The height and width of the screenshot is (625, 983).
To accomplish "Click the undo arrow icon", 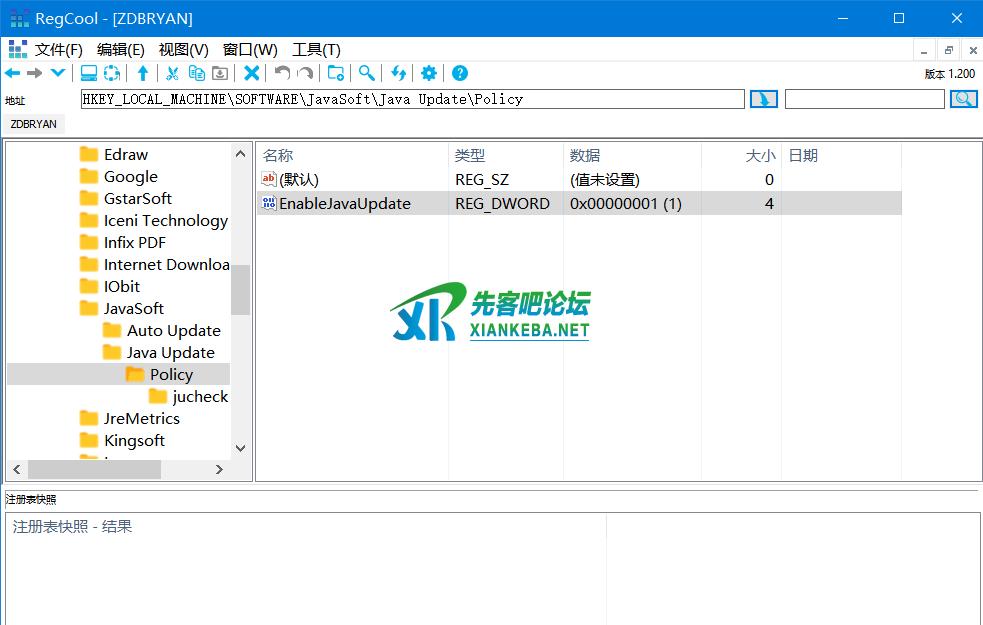I will click(282, 73).
